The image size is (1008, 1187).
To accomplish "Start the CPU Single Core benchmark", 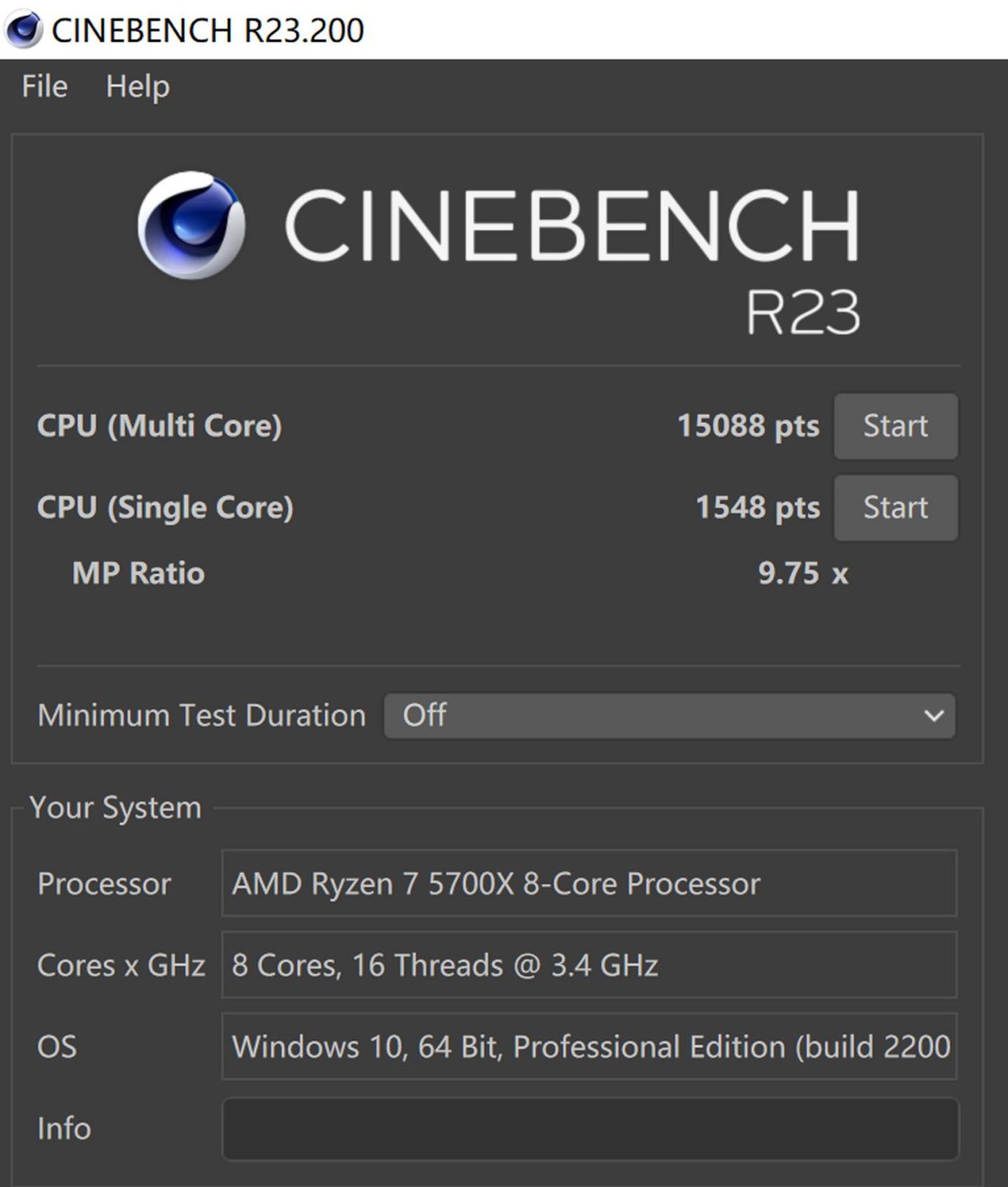I will tap(895, 507).
